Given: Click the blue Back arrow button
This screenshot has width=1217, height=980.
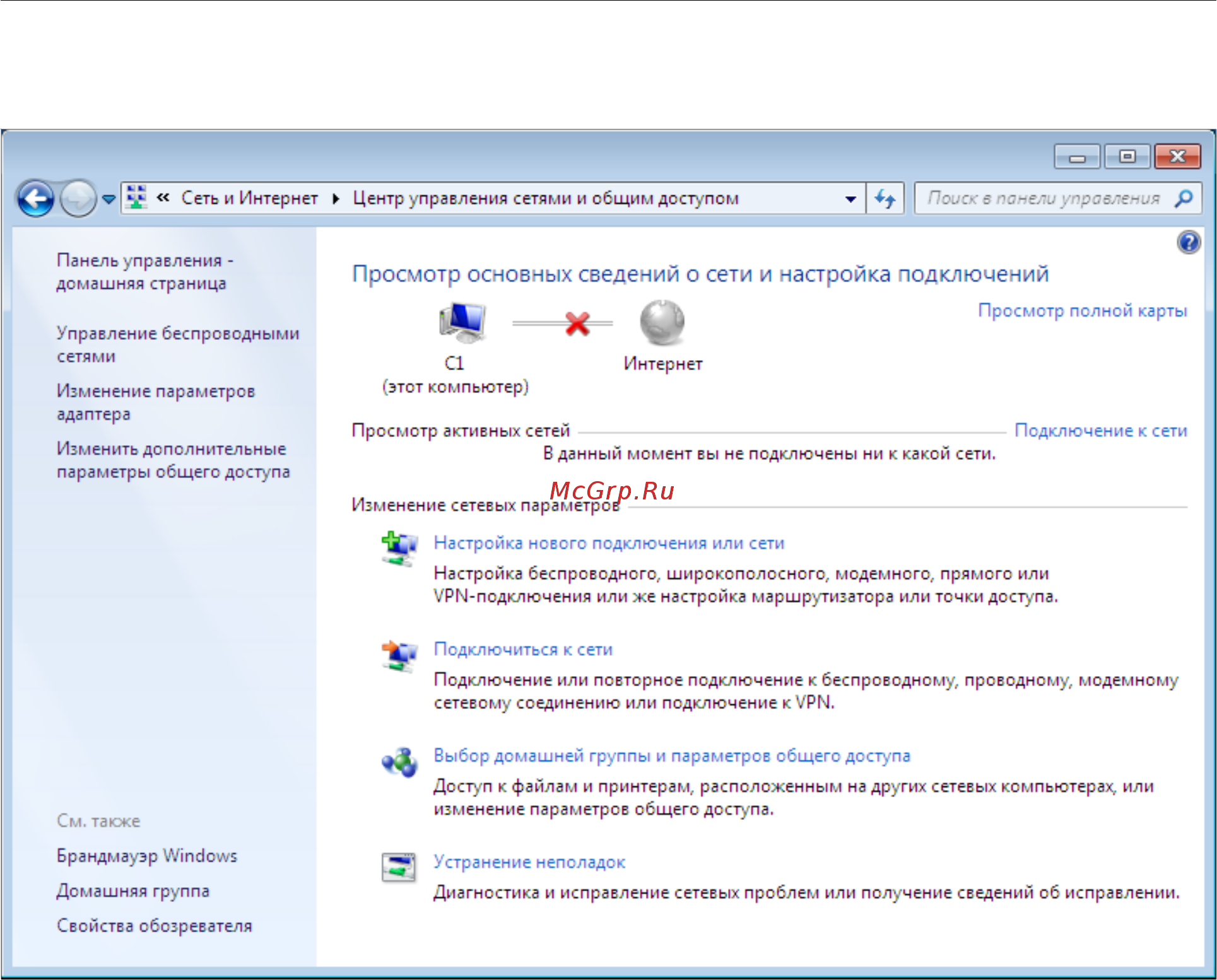Looking at the screenshot, I should click(x=35, y=199).
